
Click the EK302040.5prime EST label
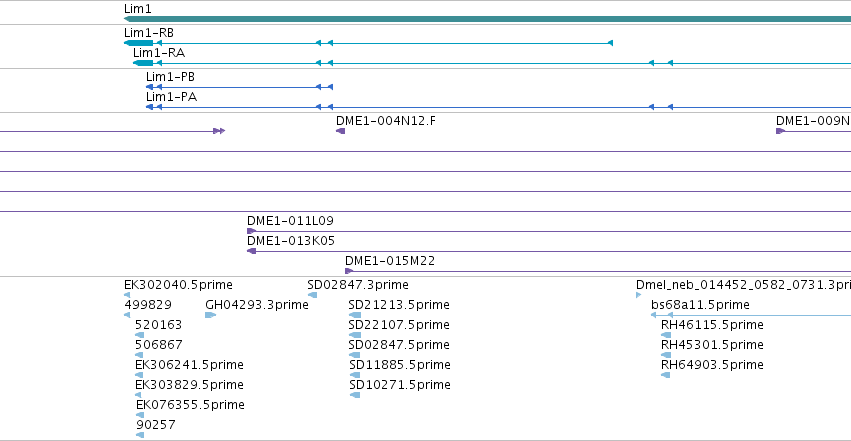[x=178, y=285]
